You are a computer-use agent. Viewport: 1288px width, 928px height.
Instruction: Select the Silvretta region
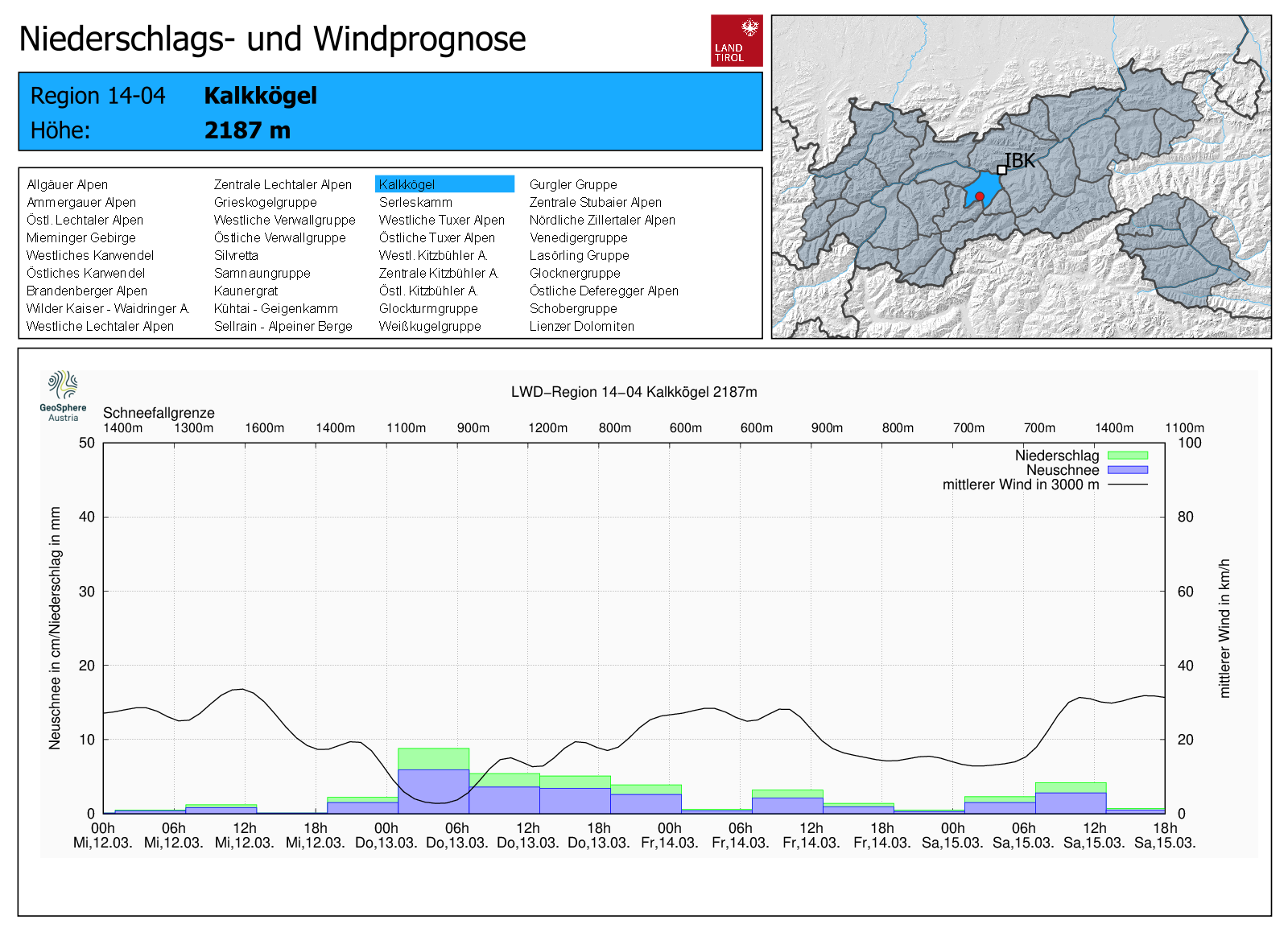click(236, 255)
